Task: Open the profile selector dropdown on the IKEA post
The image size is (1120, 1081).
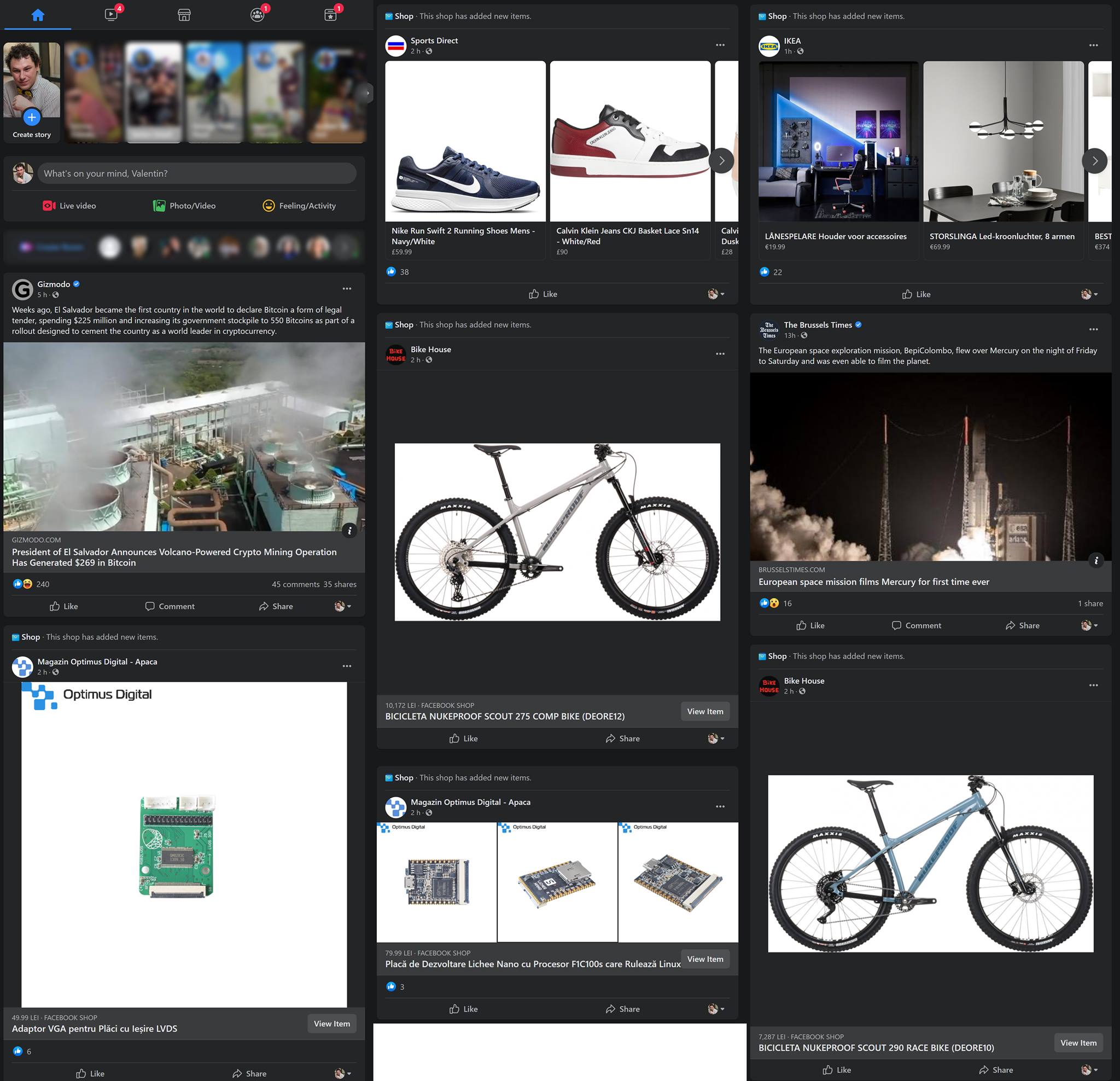Action: click(x=1089, y=294)
